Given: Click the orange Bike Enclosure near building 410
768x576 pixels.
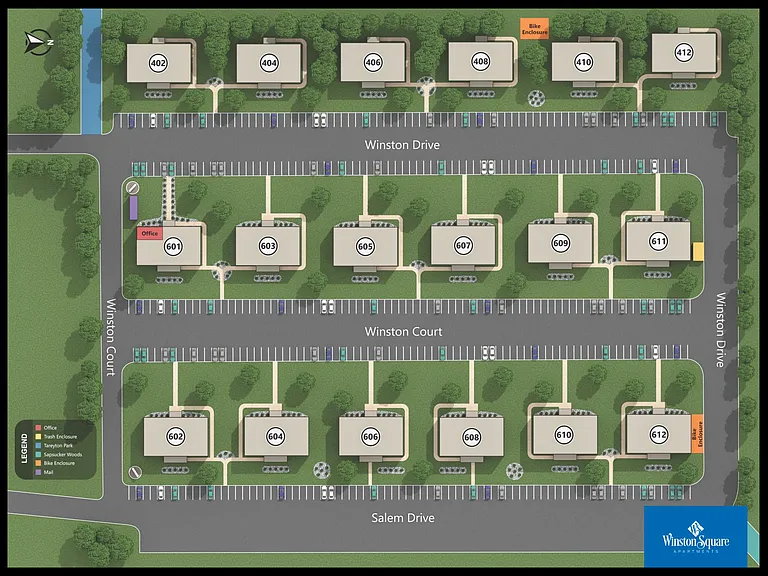Looking at the screenshot, I should point(534,29).
